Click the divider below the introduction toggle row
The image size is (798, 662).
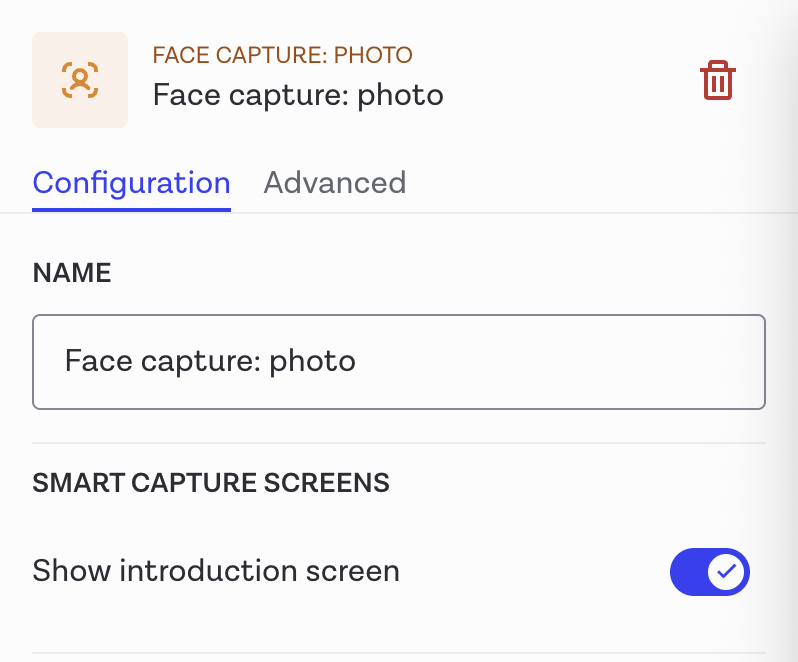pos(398,653)
